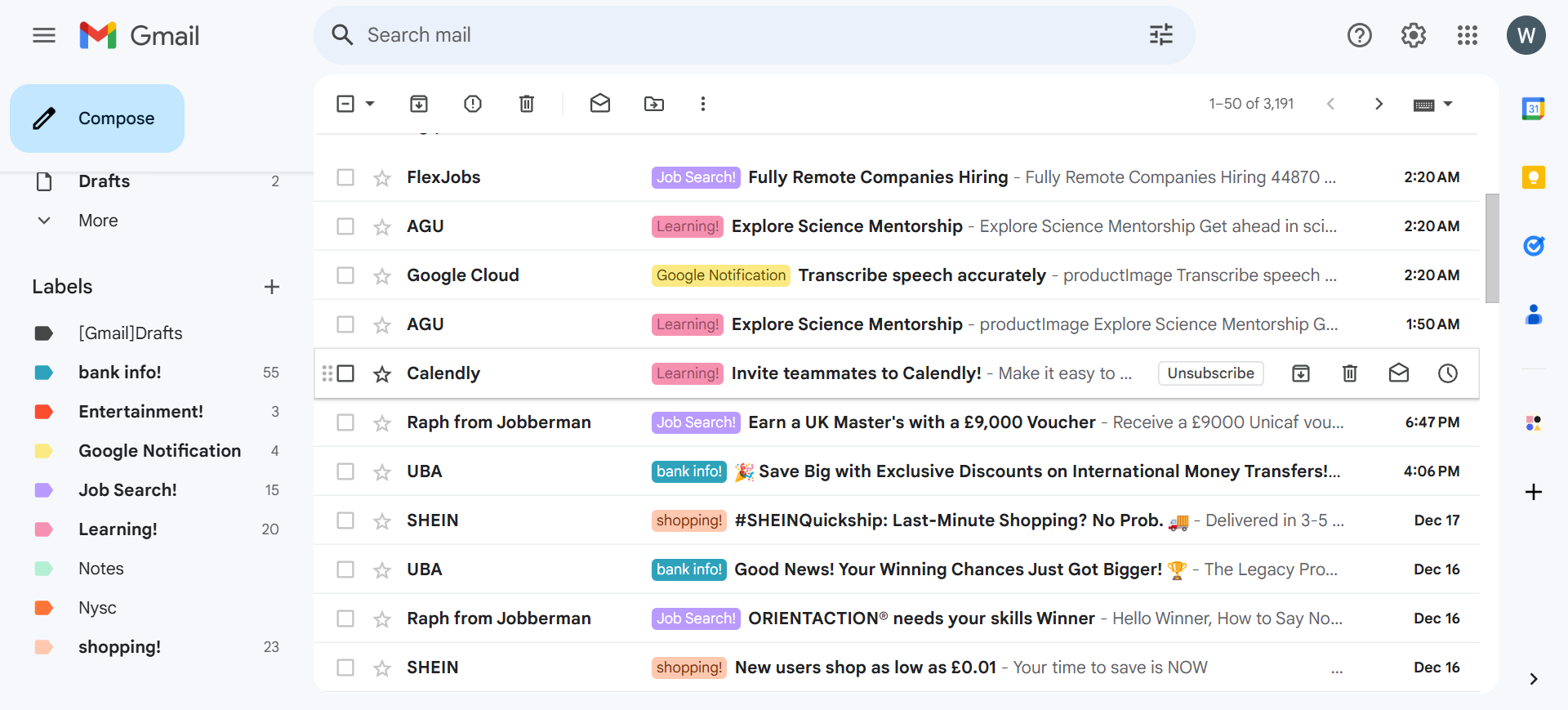
Task: Star the Calendly email
Action: pos(382,373)
